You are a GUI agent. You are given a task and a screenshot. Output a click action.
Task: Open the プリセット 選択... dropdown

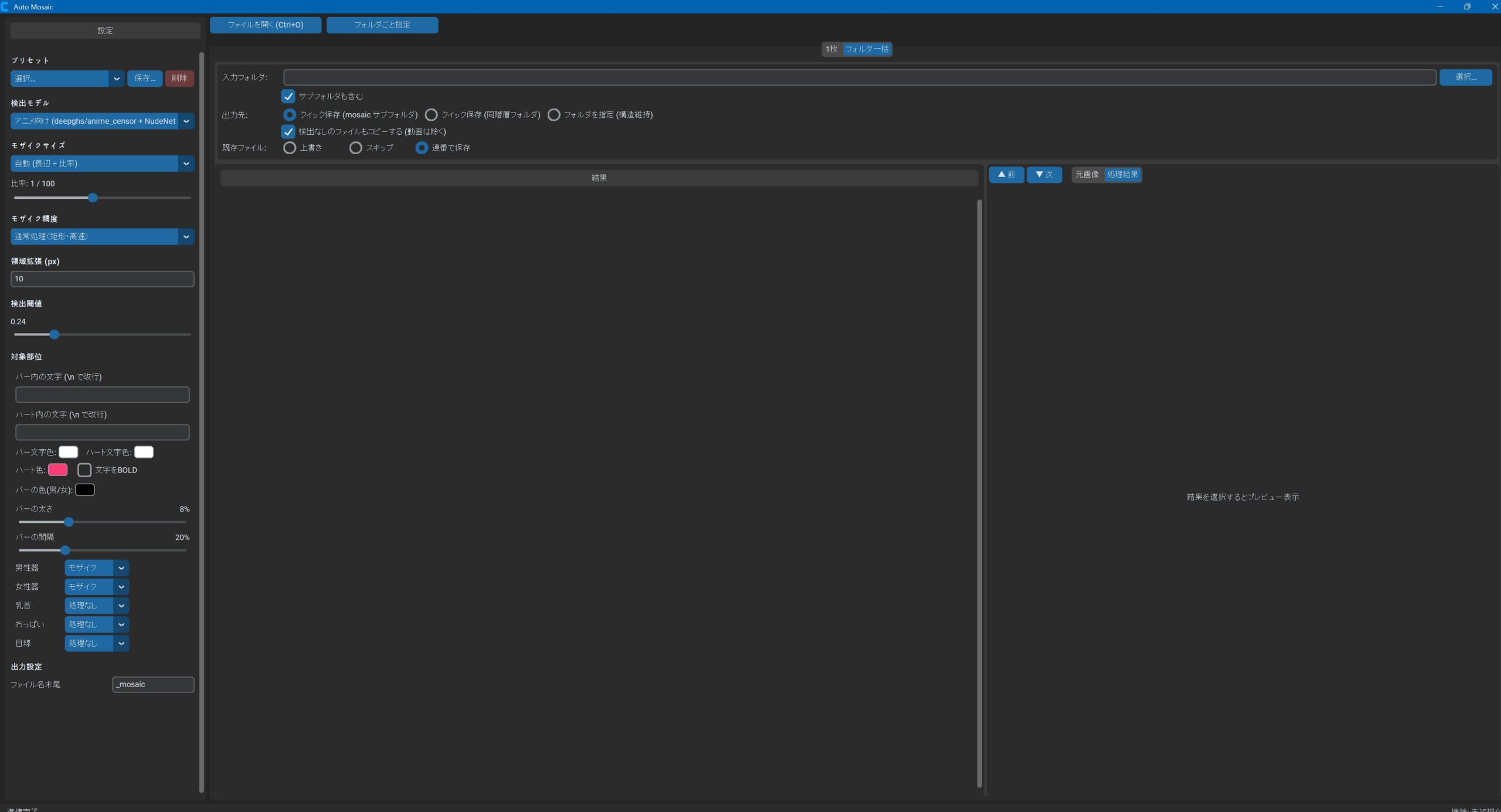tap(67, 79)
